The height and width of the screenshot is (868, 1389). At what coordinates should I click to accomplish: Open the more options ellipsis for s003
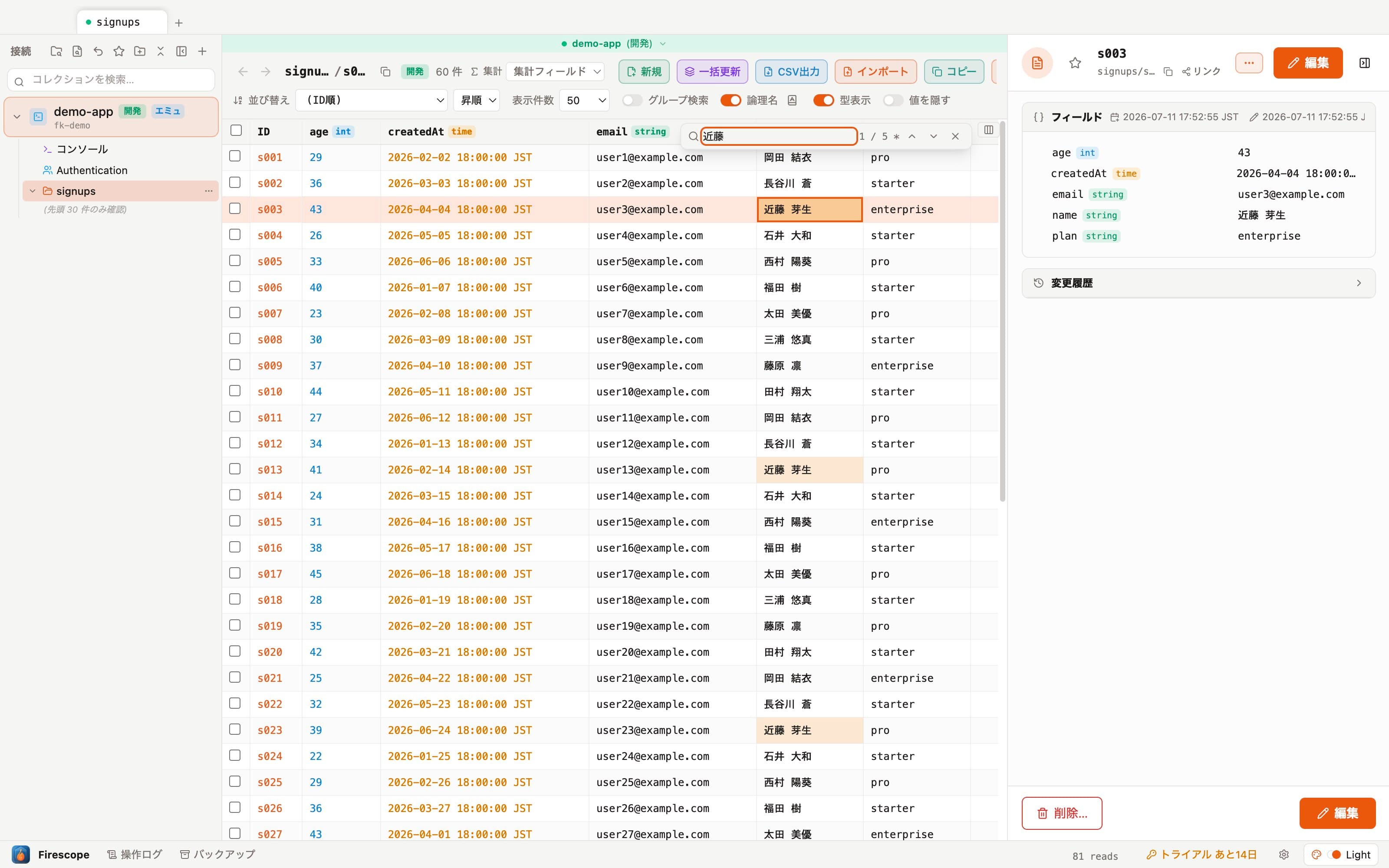(x=1249, y=62)
